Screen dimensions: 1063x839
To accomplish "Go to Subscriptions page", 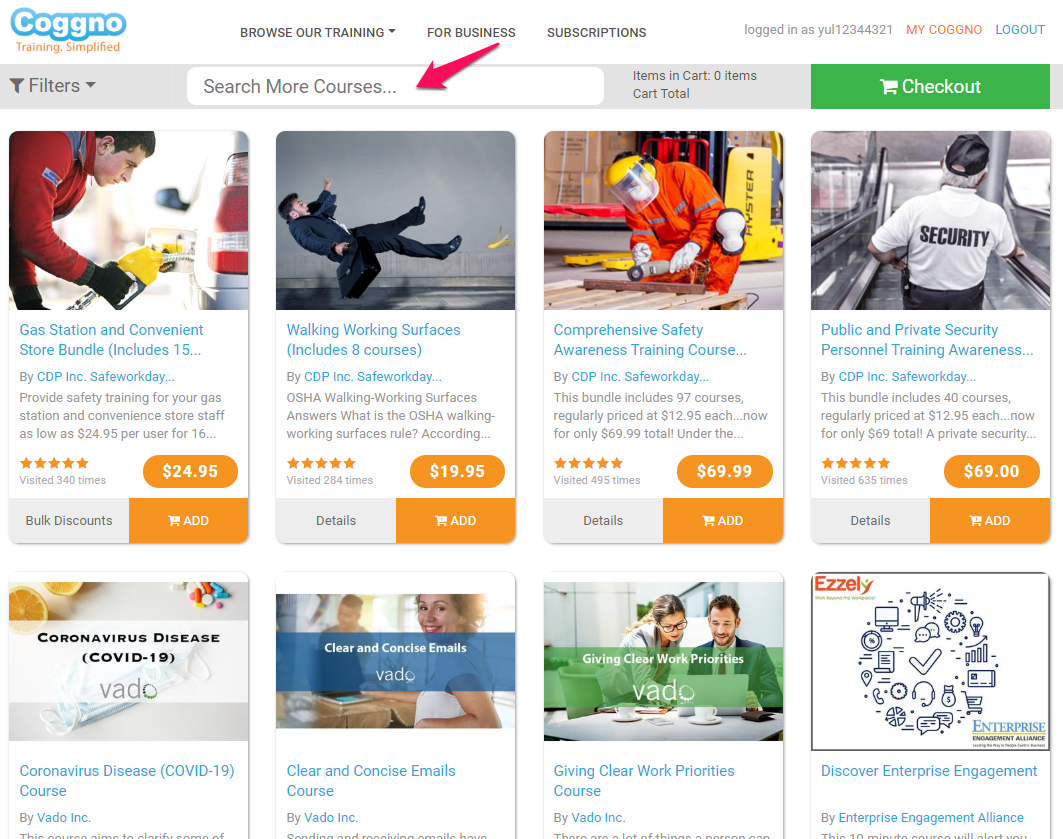I will (597, 33).
